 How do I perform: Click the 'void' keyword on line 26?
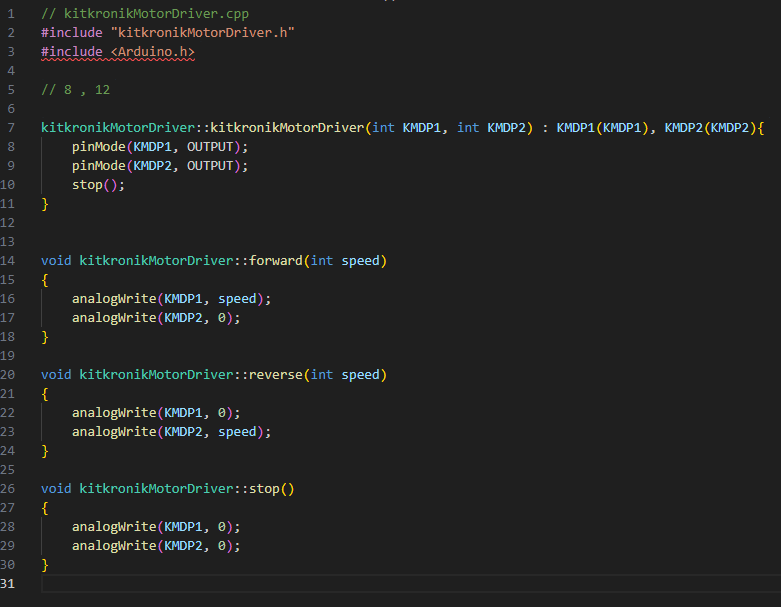pos(56,489)
